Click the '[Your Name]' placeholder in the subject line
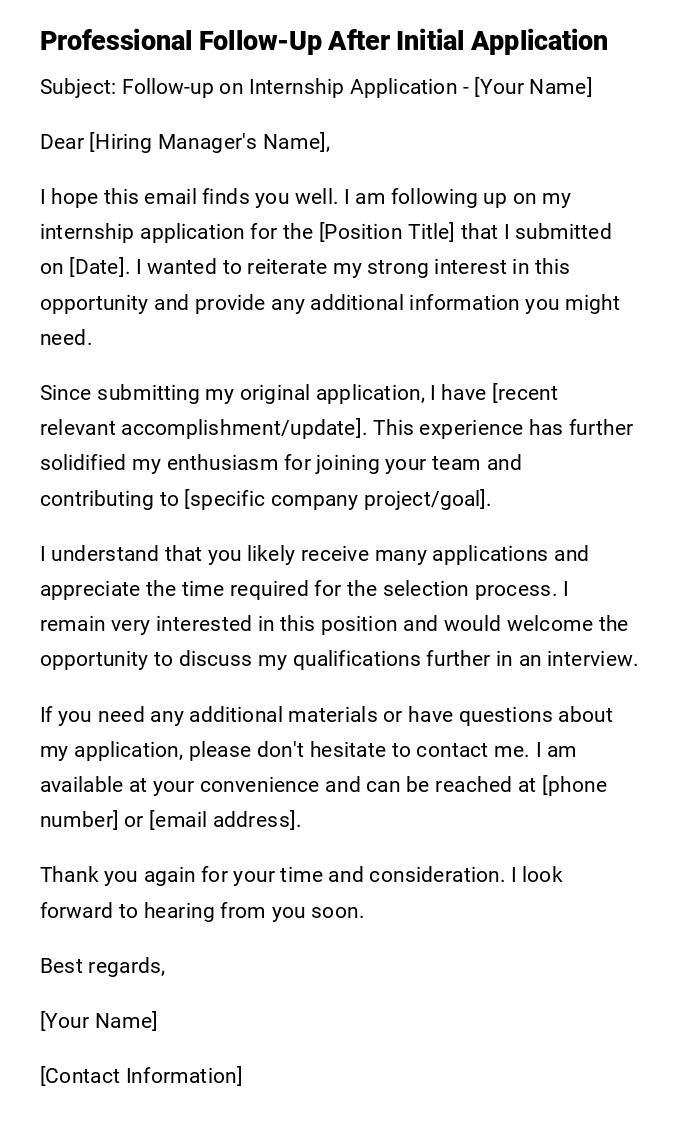The image size is (700, 1138). (533, 87)
